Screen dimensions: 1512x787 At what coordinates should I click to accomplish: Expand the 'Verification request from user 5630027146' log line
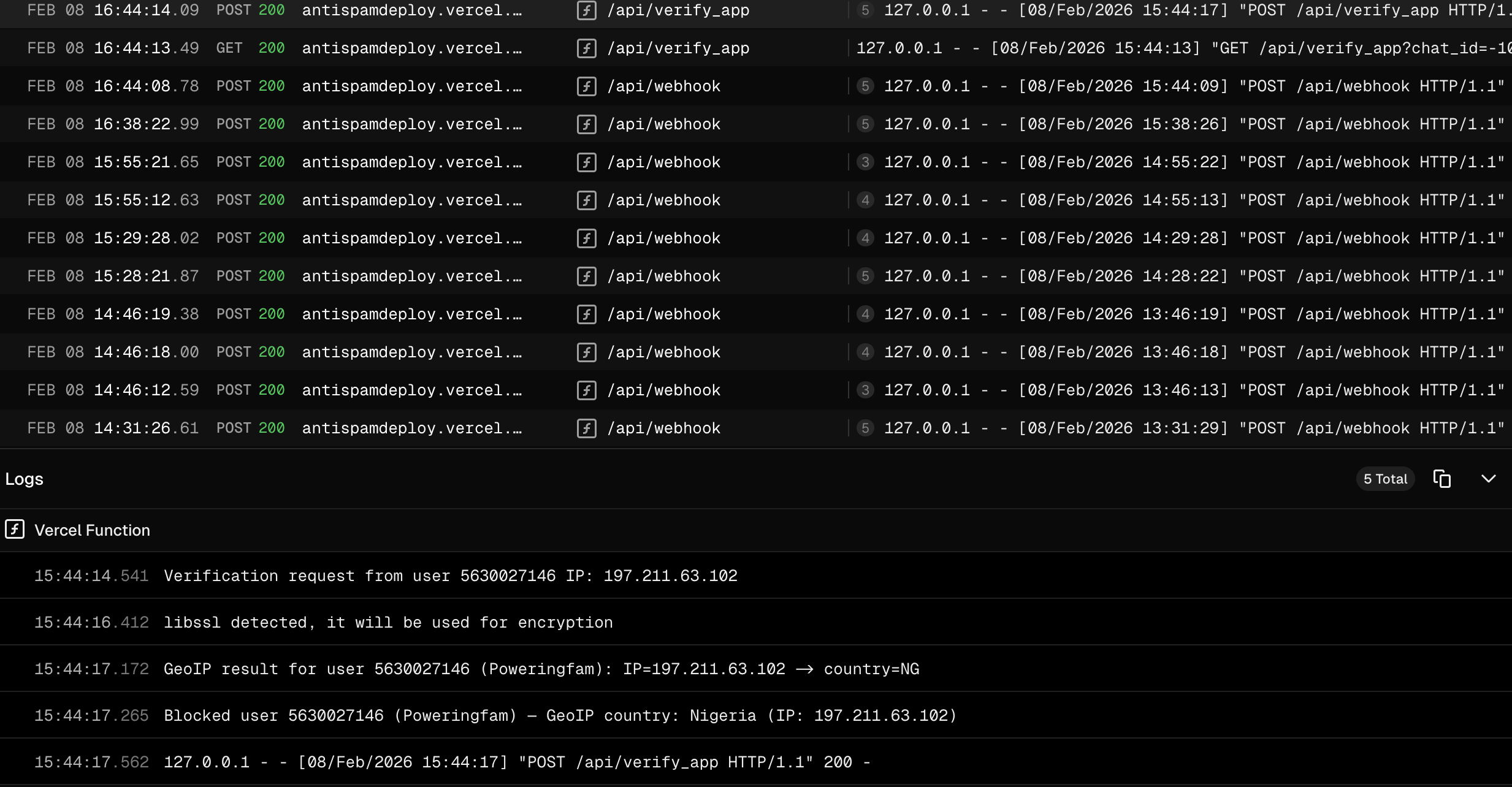[451, 576]
